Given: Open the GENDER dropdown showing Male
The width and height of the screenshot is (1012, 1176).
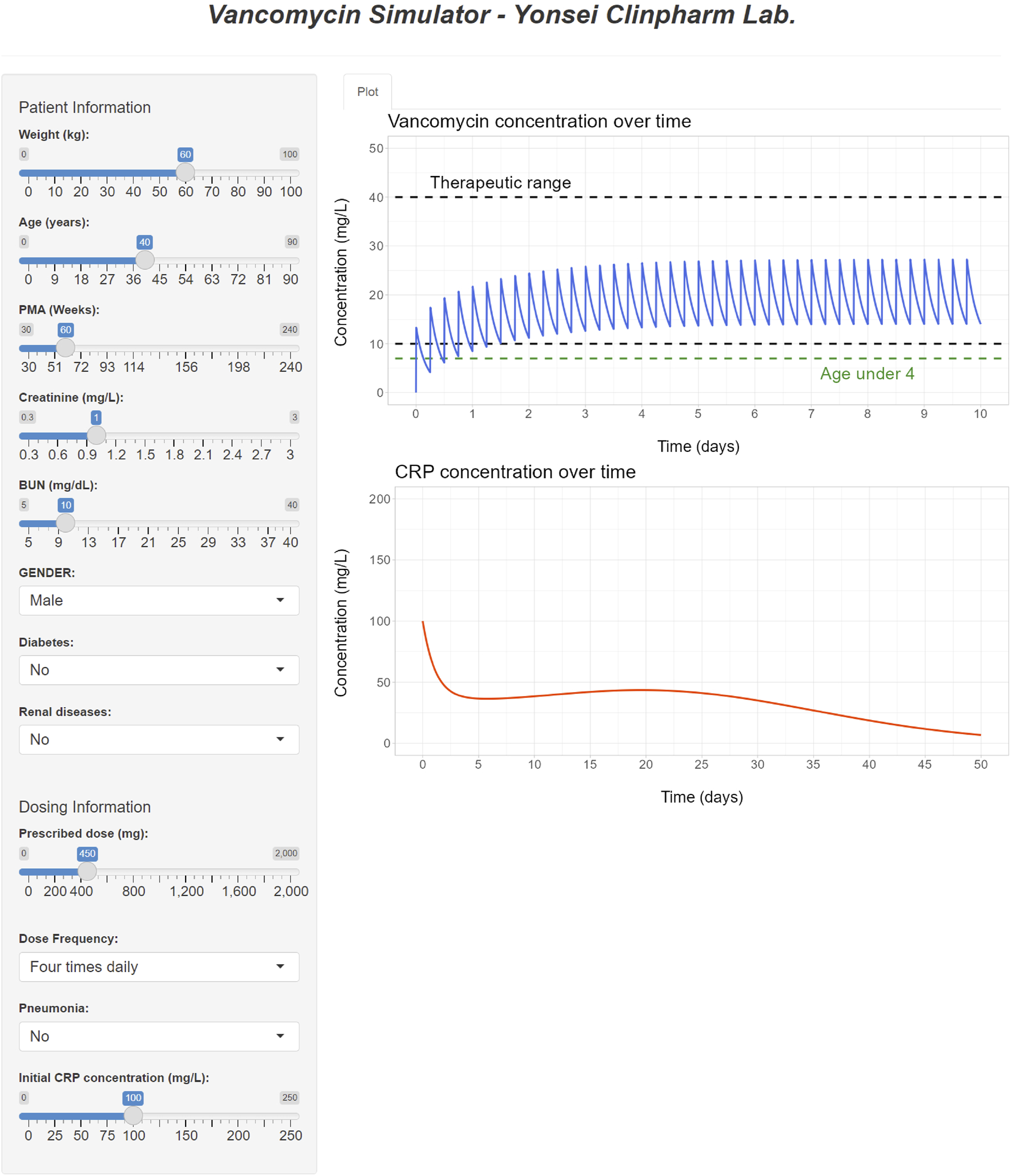Looking at the screenshot, I should pyautogui.click(x=158, y=600).
